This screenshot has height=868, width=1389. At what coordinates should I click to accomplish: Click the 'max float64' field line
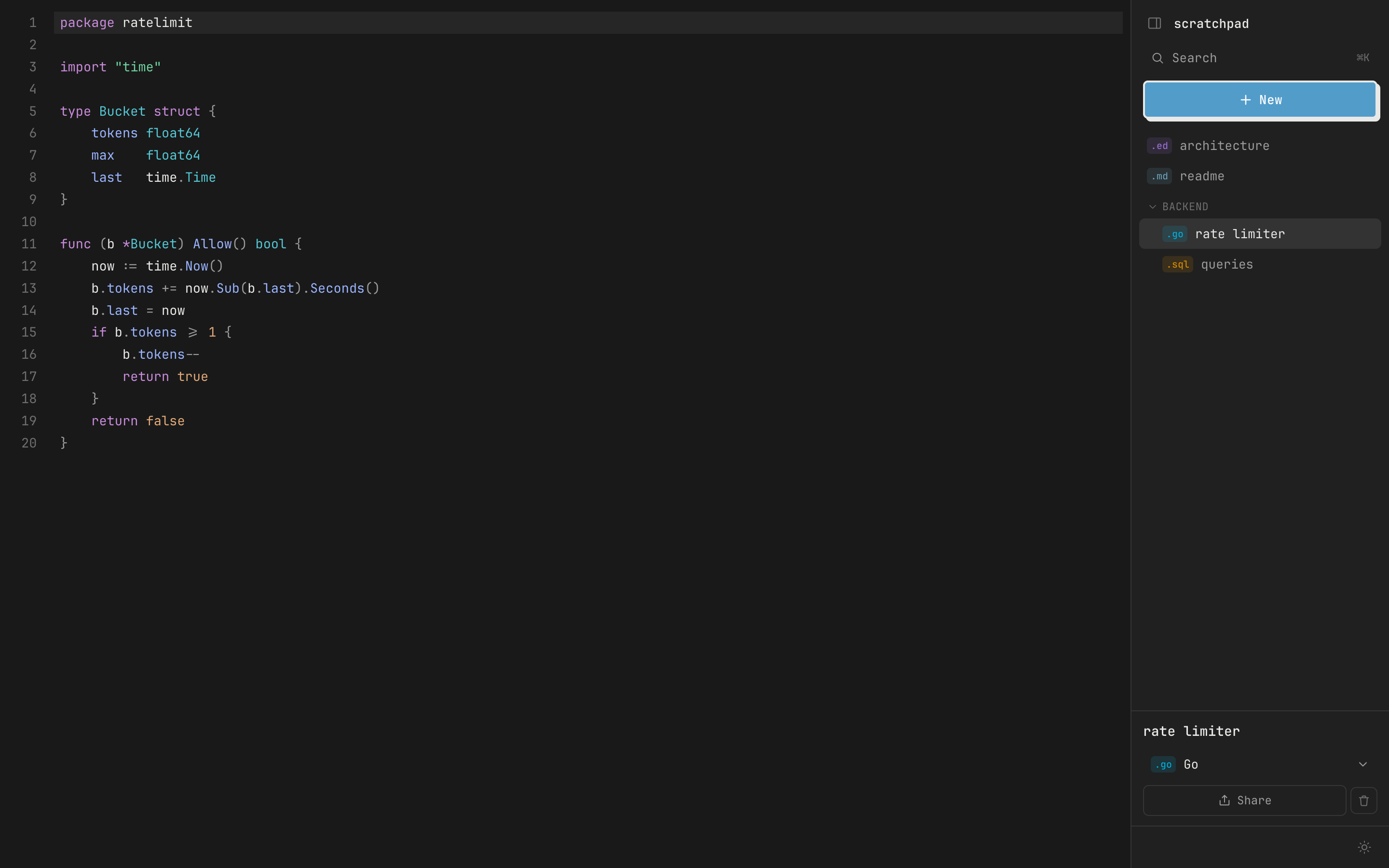click(x=146, y=155)
